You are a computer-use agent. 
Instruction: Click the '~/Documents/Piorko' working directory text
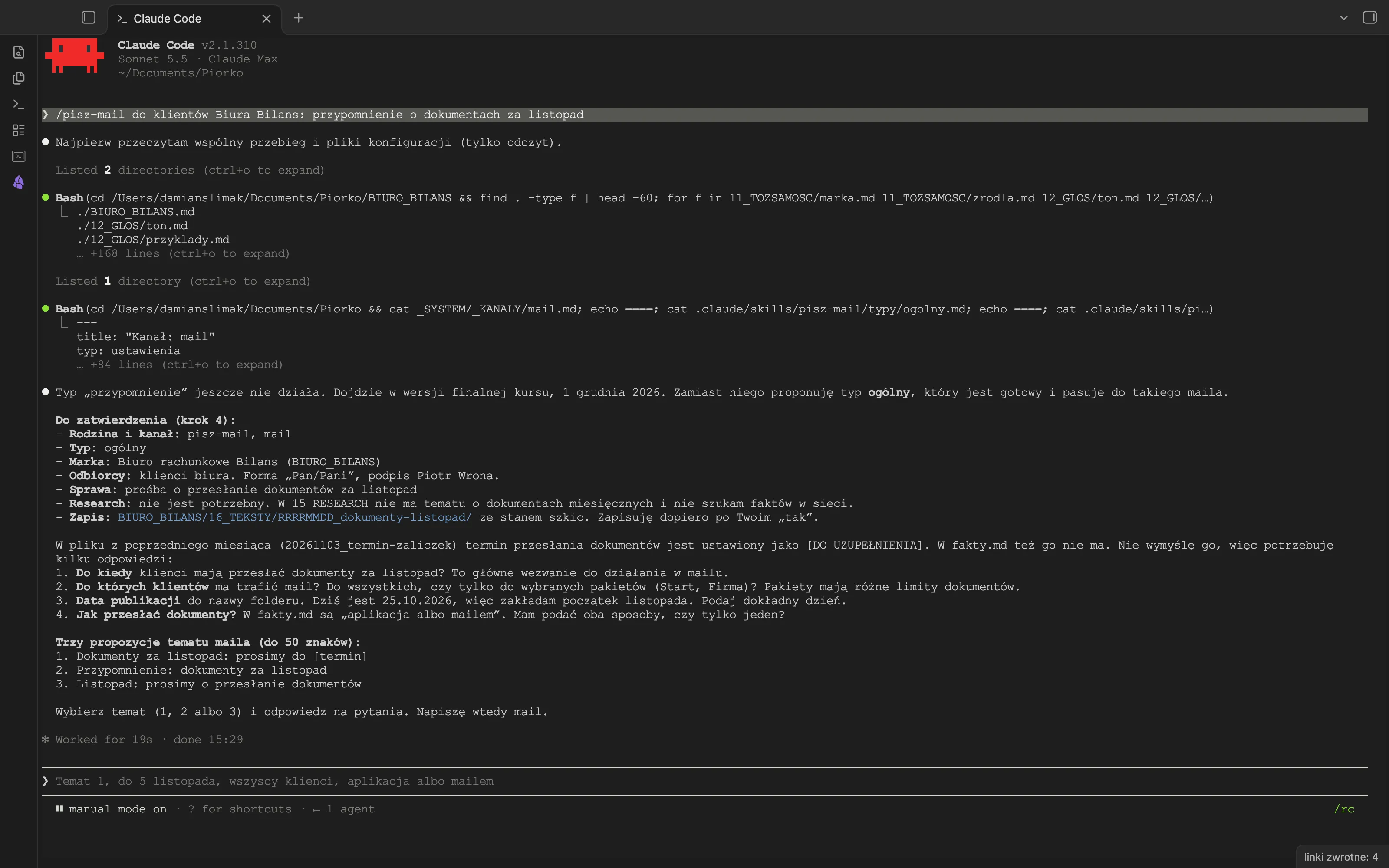click(180, 73)
